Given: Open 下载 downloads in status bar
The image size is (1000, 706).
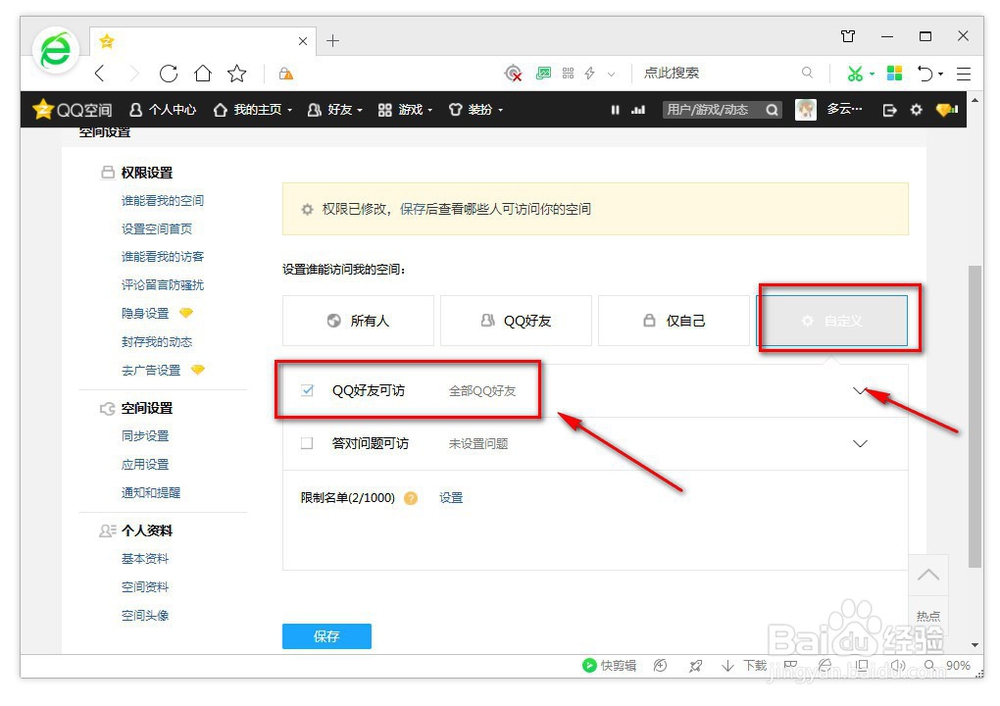Looking at the screenshot, I should 744,666.
